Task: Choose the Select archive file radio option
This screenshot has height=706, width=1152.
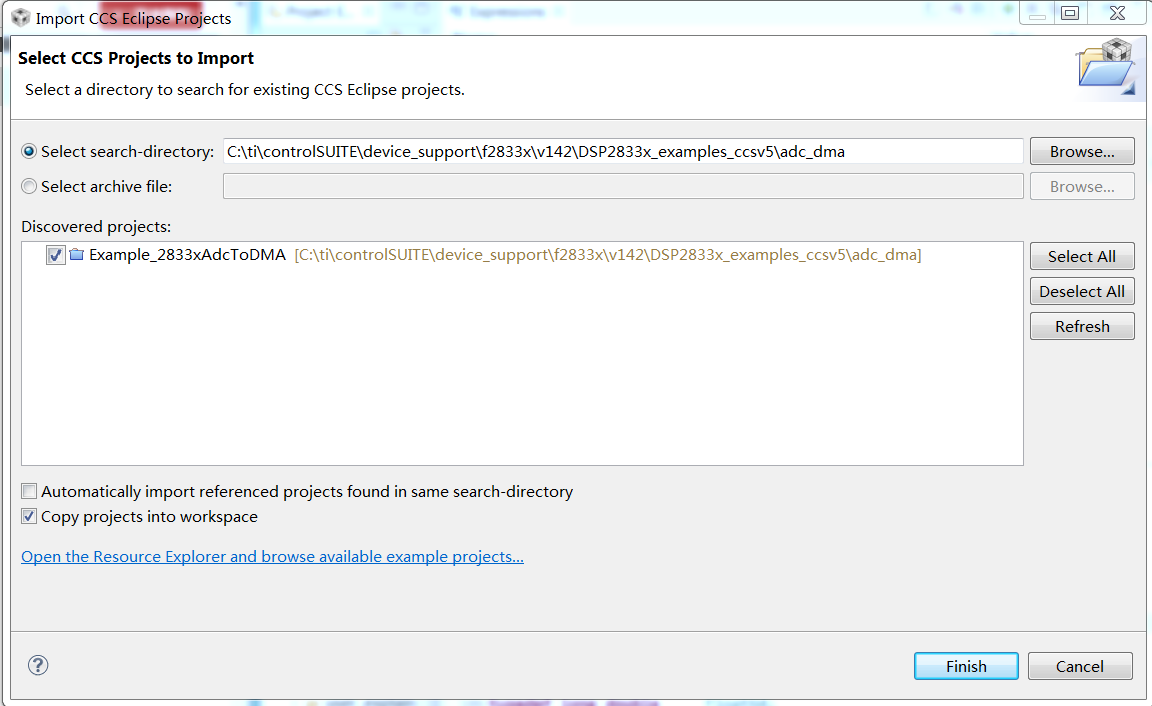Action: point(29,187)
